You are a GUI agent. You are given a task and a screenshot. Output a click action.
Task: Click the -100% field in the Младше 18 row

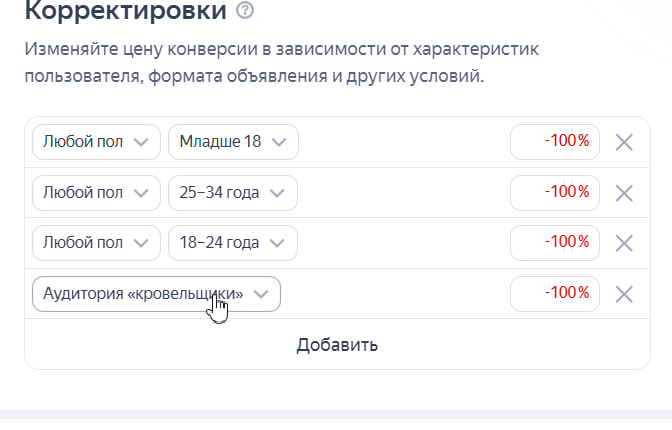555,142
